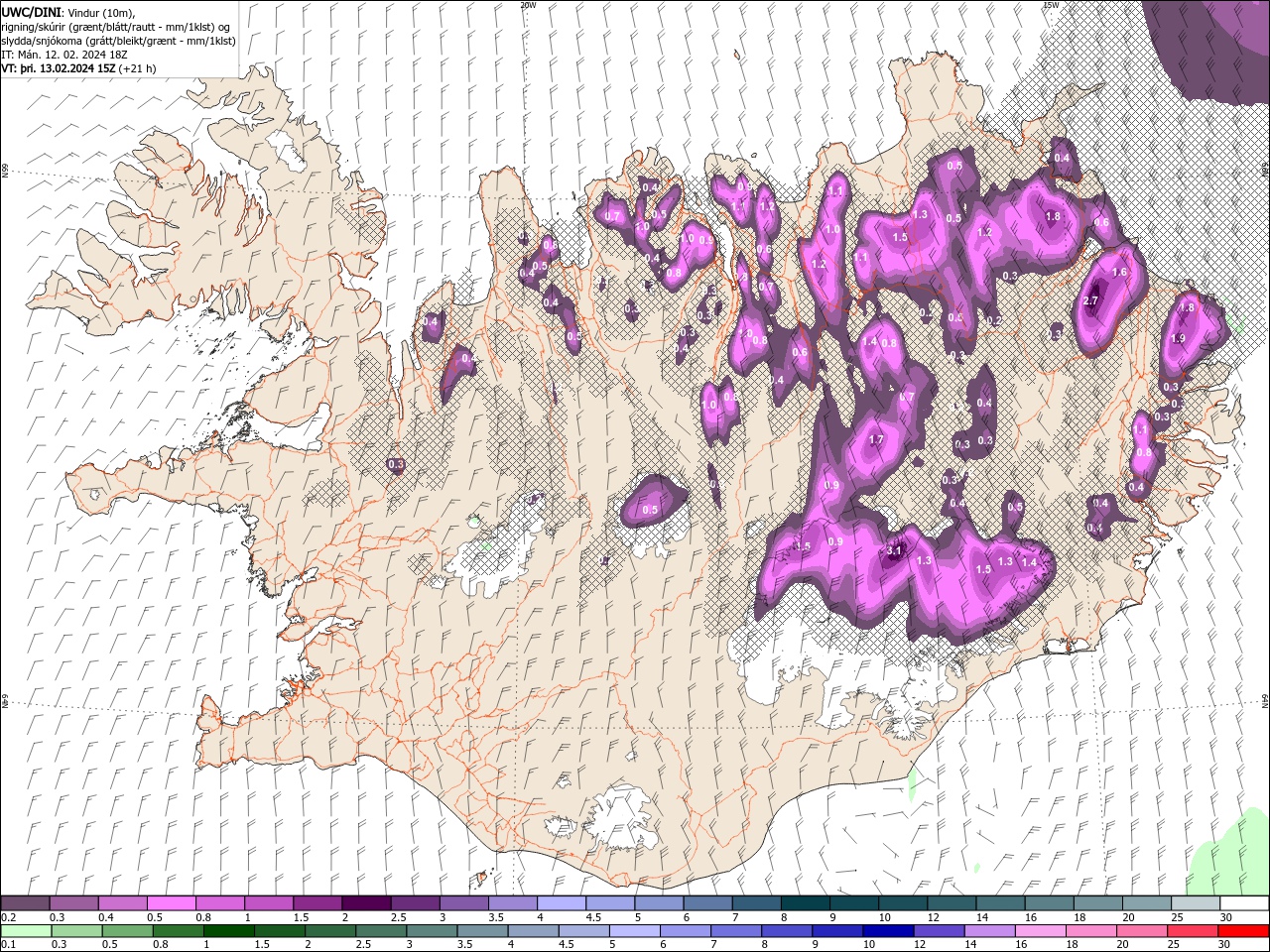Select the white 30 snowfall legend swatch

1244,903
